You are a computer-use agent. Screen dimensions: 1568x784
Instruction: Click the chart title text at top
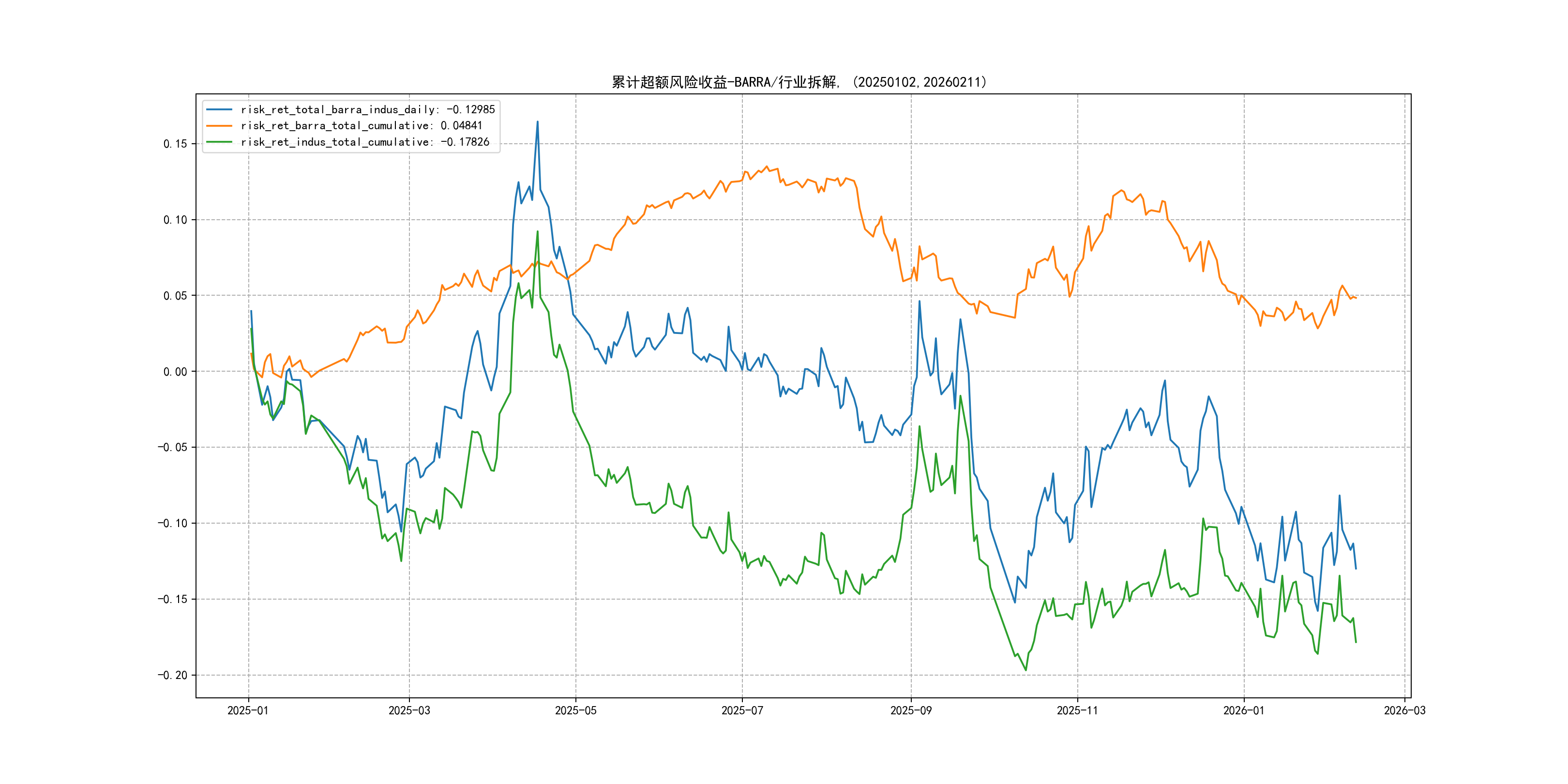click(x=799, y=82)
